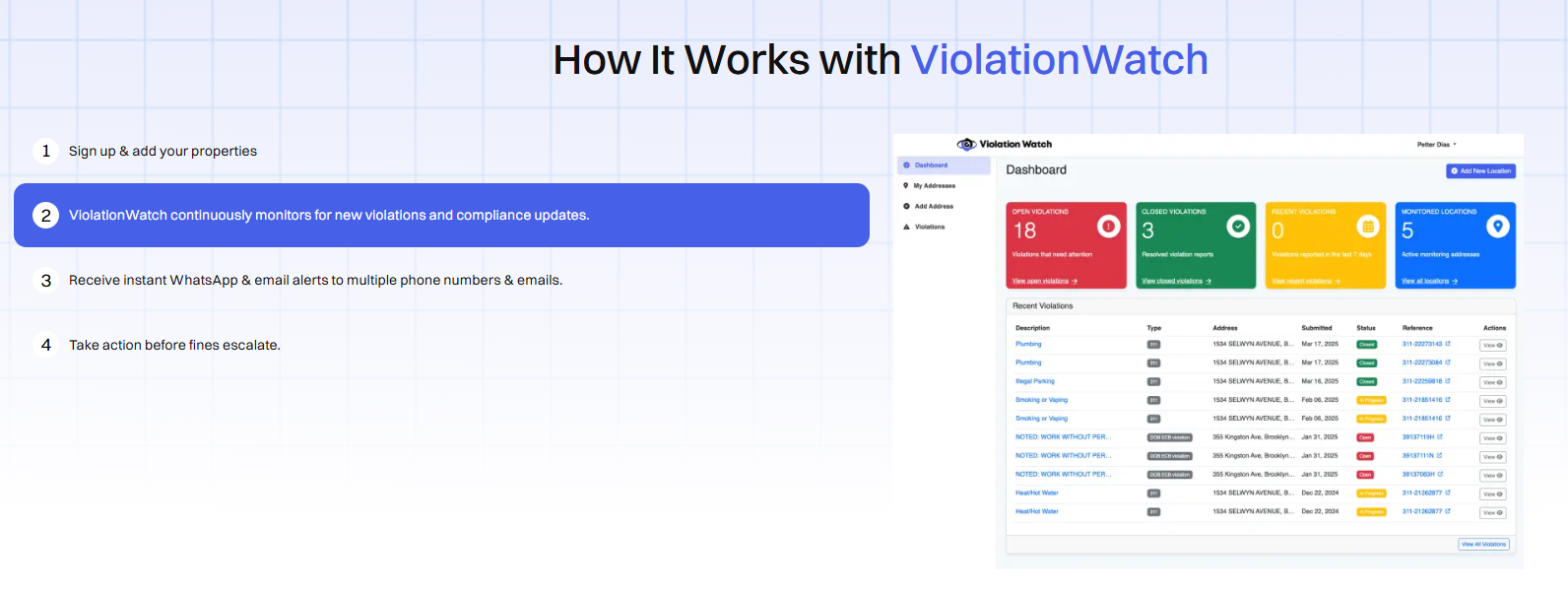
Task: Click the Add New Location button
Action: 1481,171
